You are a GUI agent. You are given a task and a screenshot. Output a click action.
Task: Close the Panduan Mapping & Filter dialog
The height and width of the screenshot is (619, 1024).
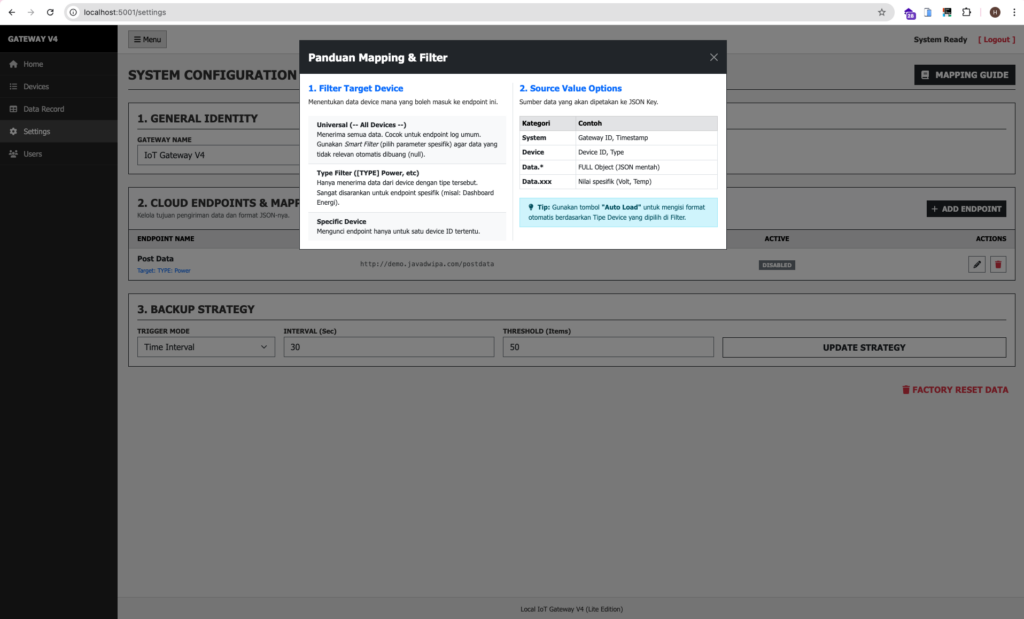pos(713,58)
